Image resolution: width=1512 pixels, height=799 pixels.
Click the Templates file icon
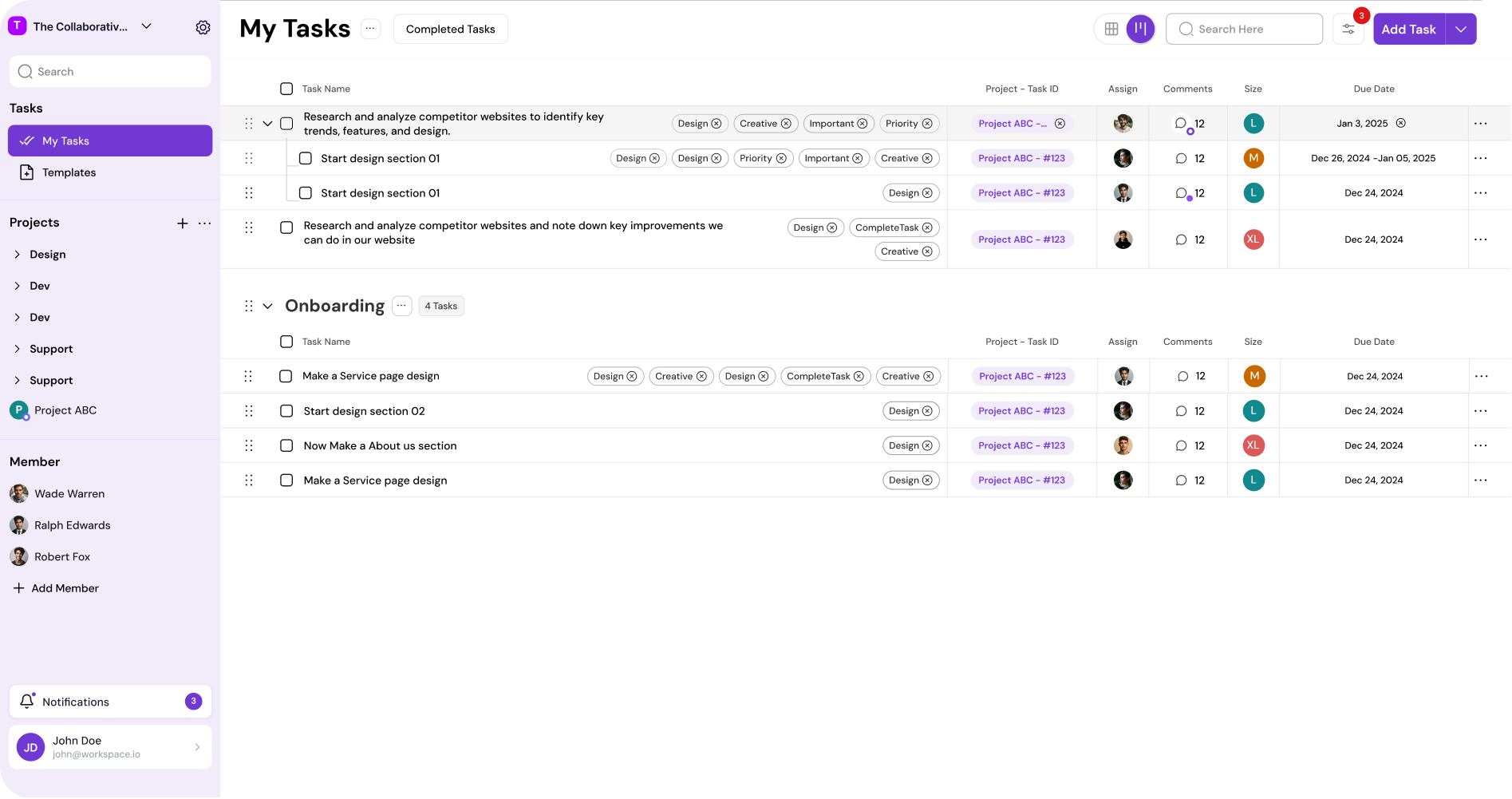pyautogui.click(x=26, y=172)
